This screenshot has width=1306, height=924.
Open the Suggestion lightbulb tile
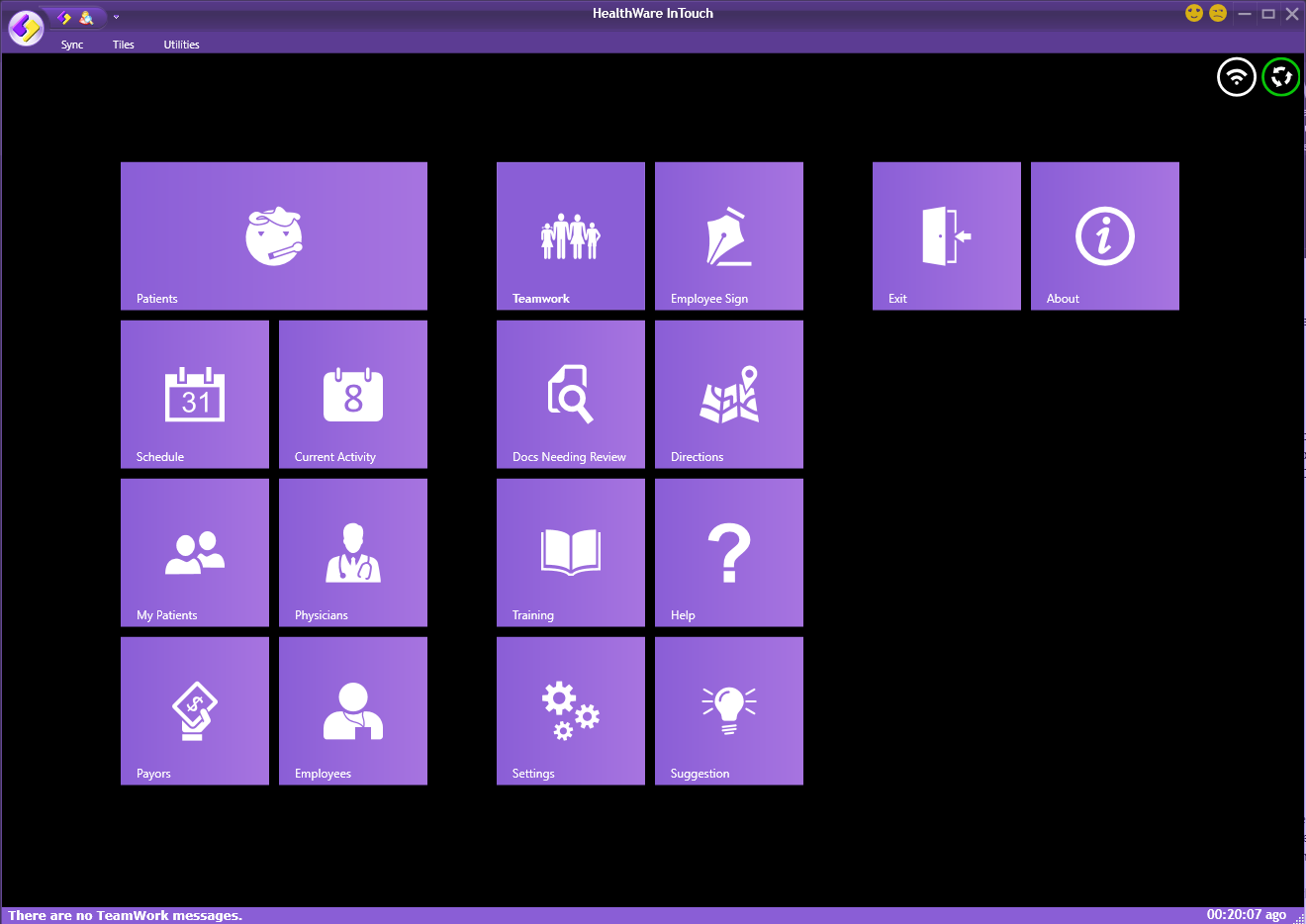click(x=728, y=710)
